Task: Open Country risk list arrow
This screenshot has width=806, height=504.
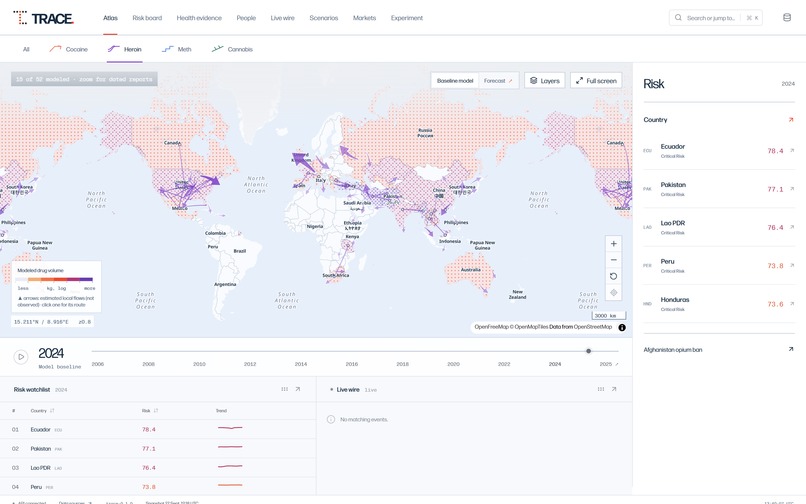Action: point(791,120)
